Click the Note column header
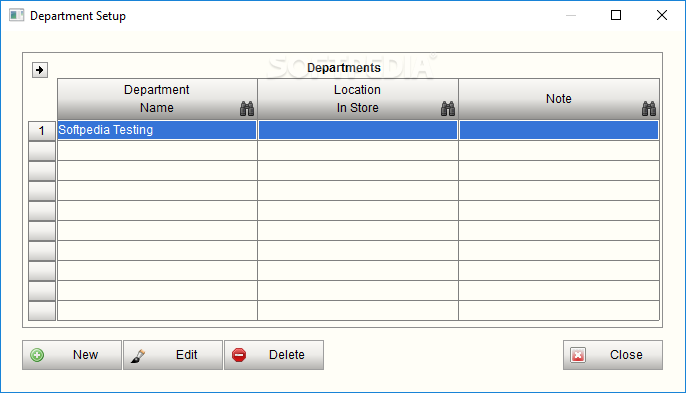686x393 pixels. click(x=559, y=99)
